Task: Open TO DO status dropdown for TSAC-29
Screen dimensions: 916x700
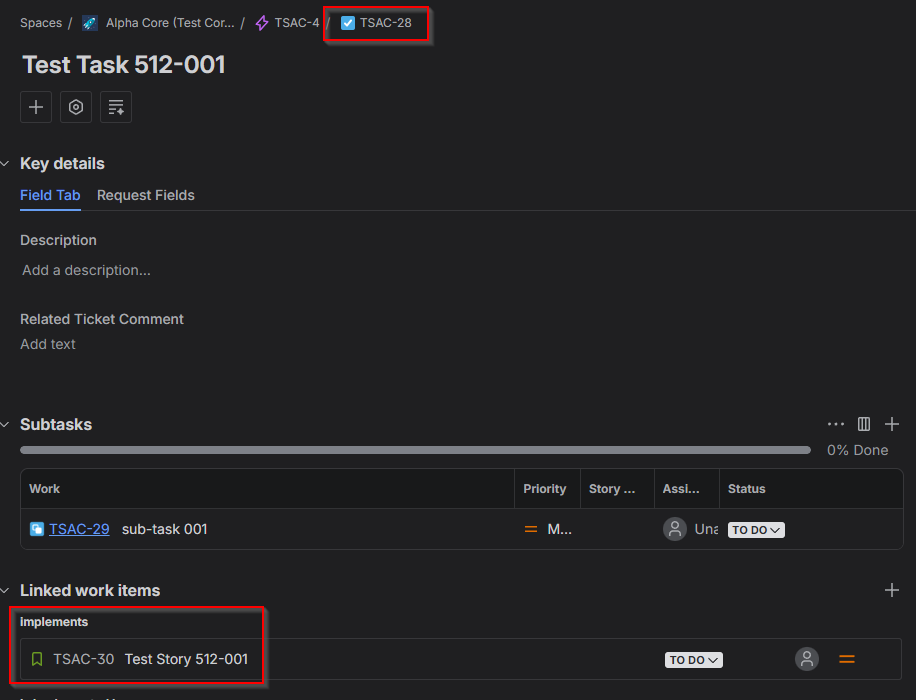Action: [756, 530]
